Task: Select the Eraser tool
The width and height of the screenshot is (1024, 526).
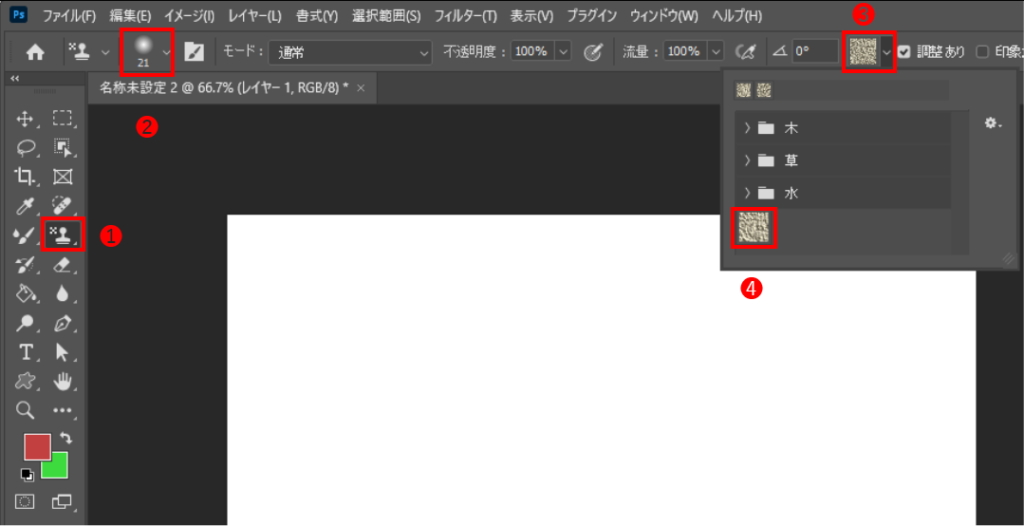Action: coord(62,264)
